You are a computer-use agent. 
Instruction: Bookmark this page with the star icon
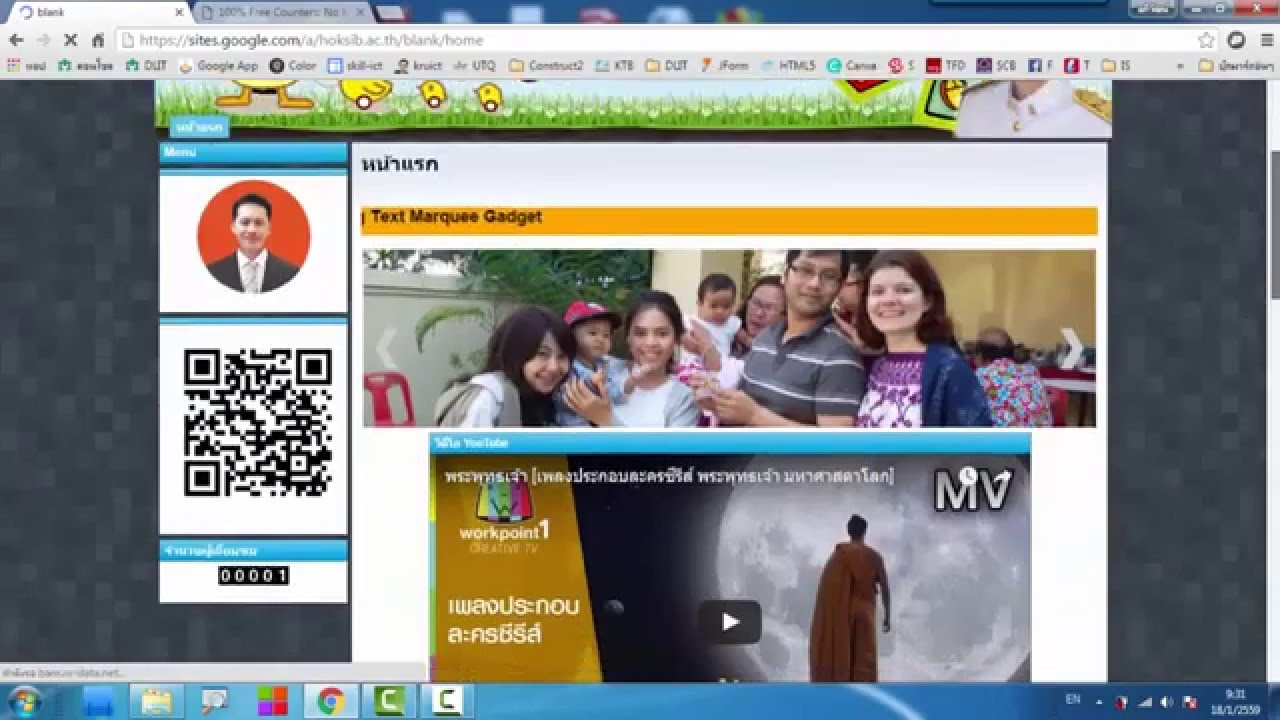pos(1207,40)
